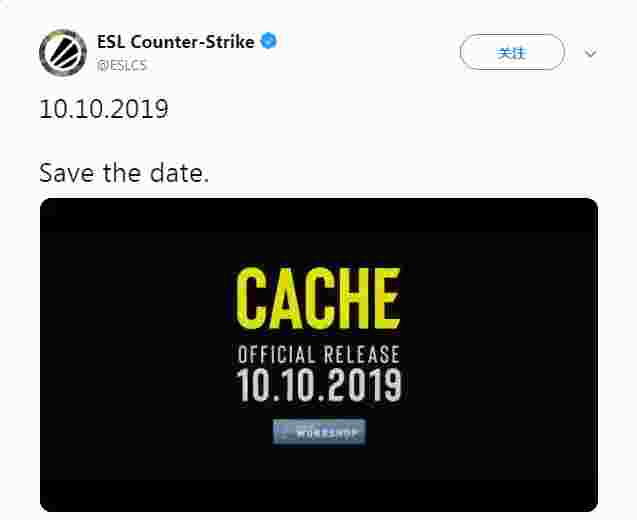Expand the chevron menu beside 关注

[x=590, y=54]
